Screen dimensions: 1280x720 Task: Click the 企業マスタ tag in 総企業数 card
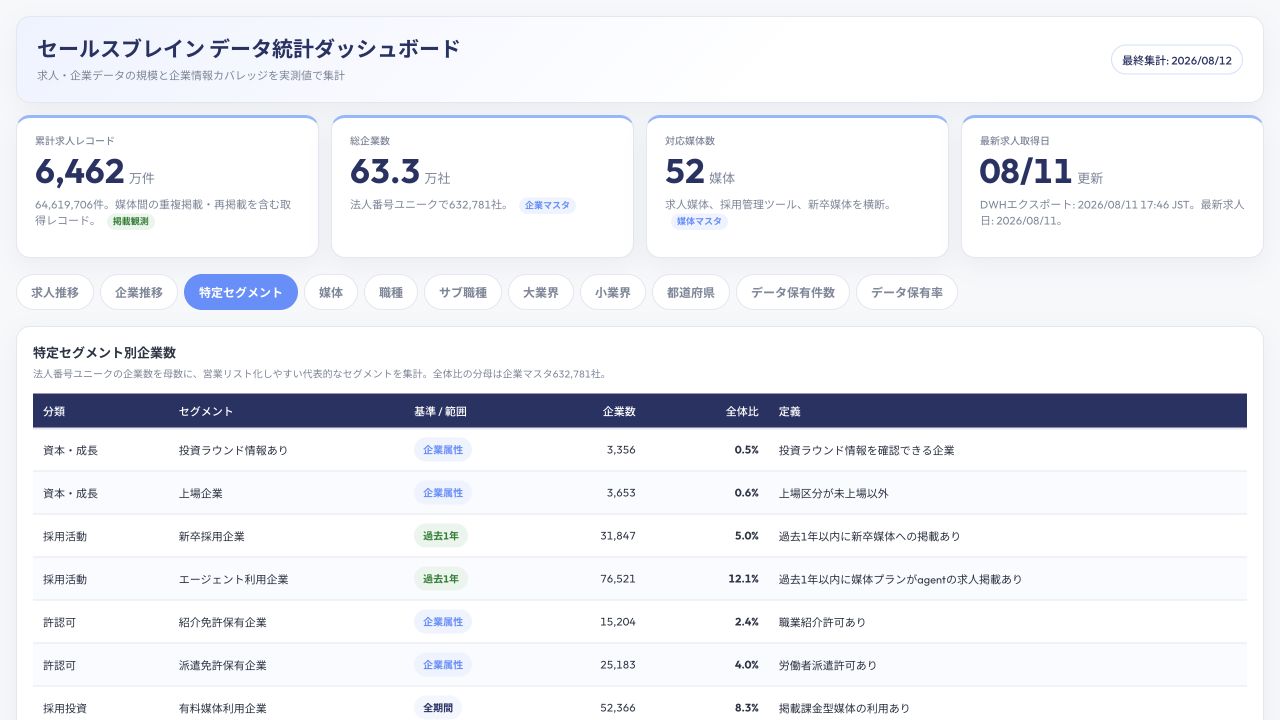click(547, 205)
